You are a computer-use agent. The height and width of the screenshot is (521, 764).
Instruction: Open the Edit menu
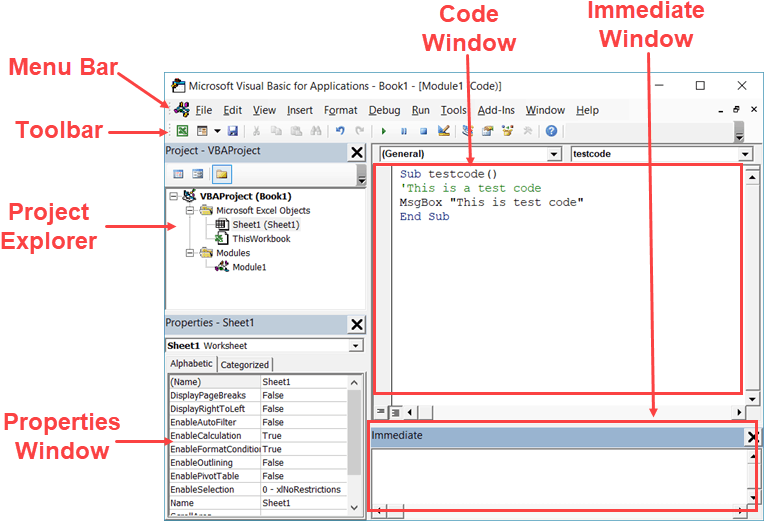tap(232, 111)
